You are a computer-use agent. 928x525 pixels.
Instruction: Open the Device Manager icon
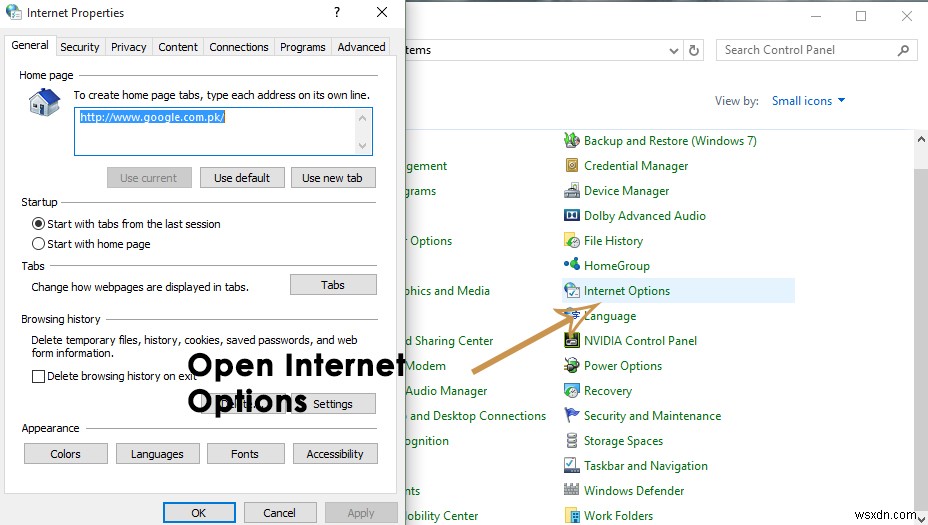coord(572,191)
